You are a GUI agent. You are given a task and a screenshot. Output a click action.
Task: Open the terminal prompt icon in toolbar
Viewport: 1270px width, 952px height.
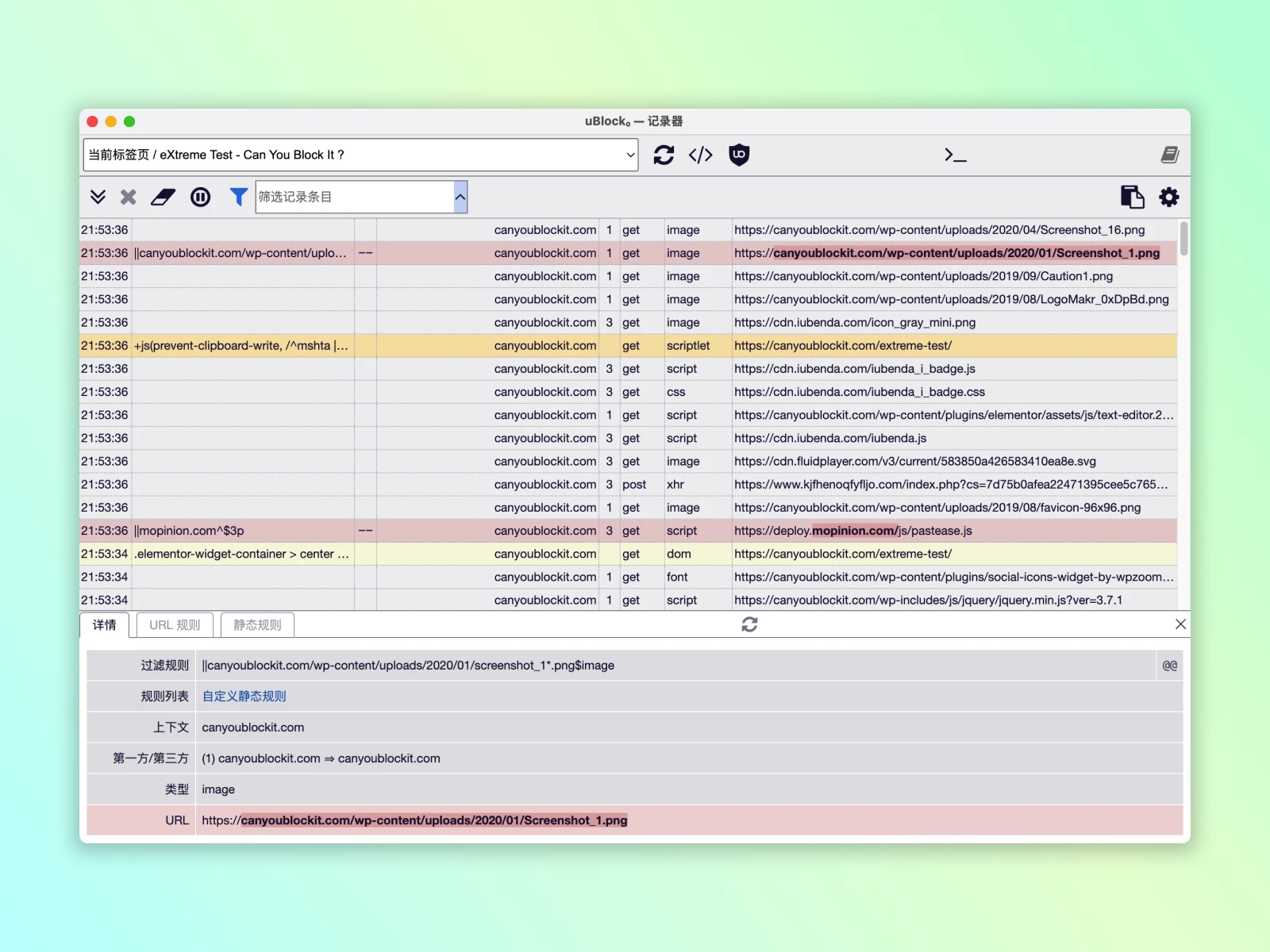[955, 155]
